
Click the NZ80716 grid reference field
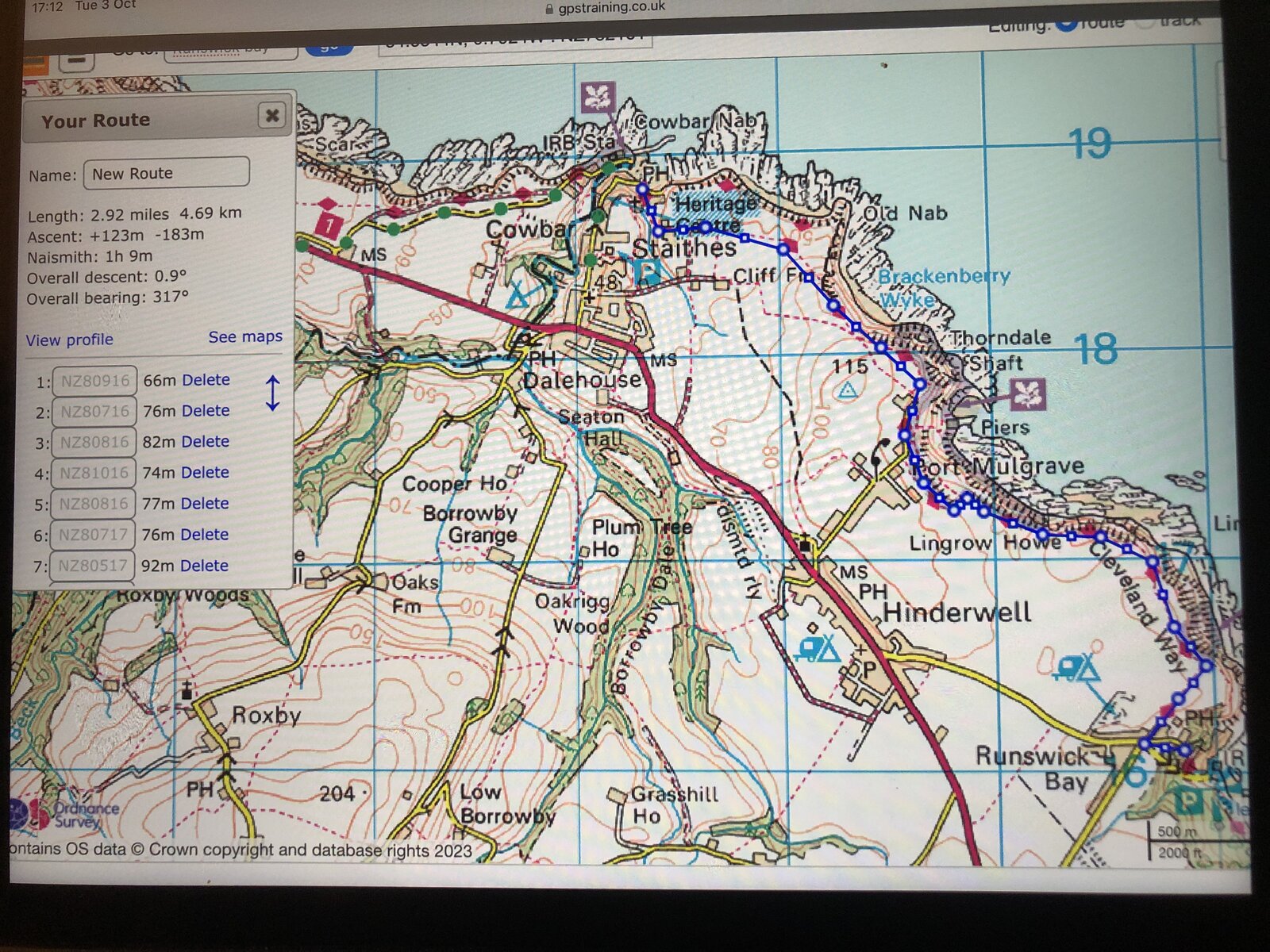pyautogui.click(x=94, y=412)
